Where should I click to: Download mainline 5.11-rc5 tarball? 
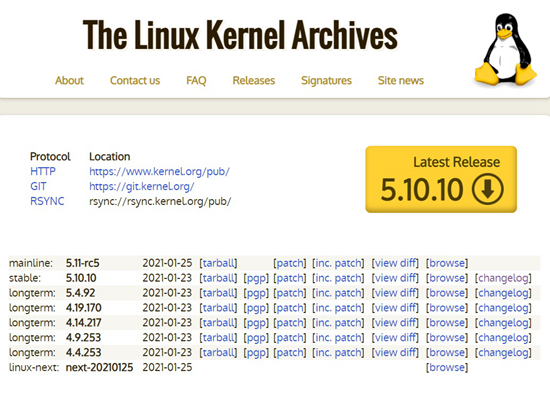click(218, 263)
